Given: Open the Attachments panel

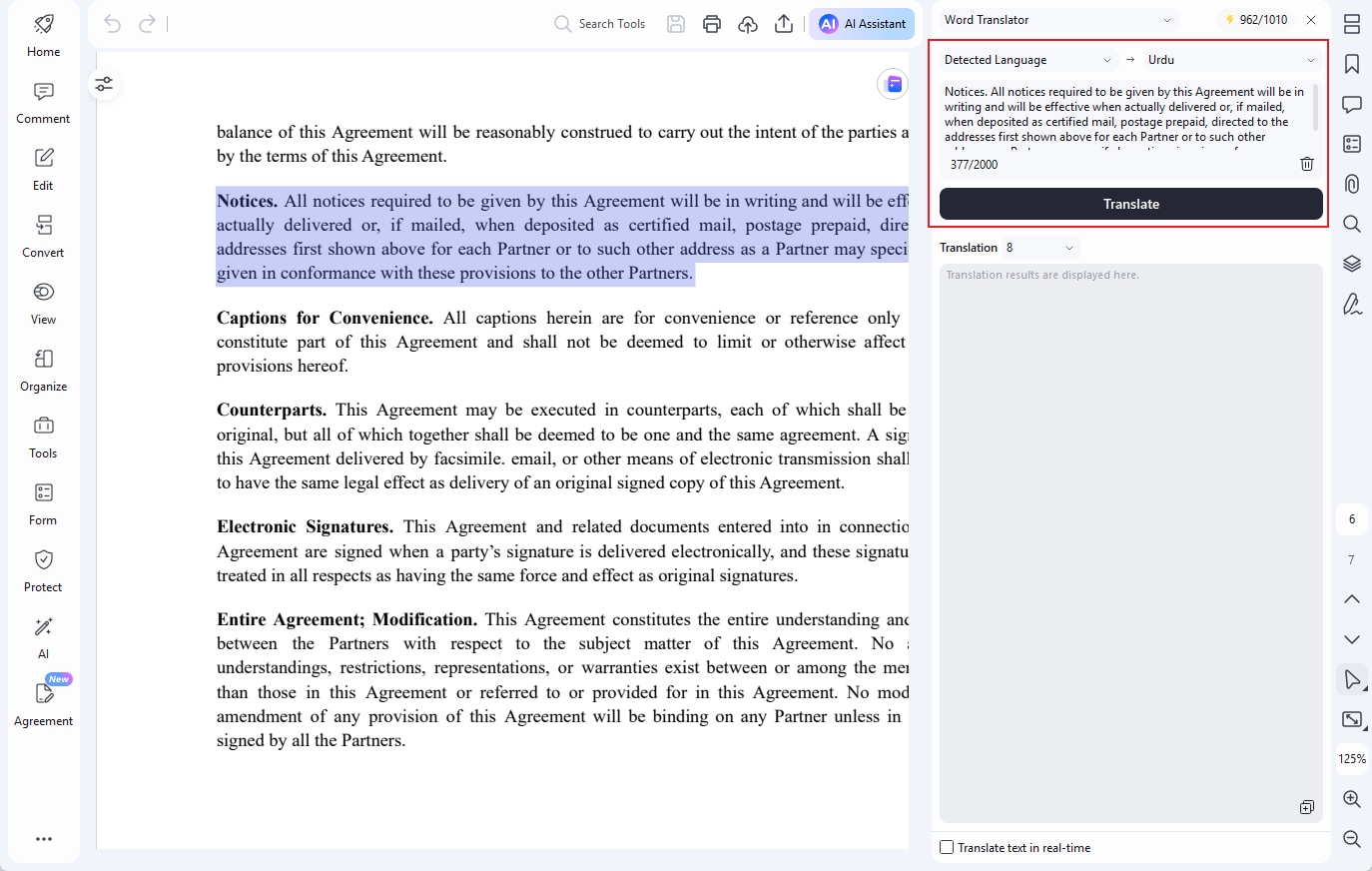Looking at the screenshot, I should pos(1352,184).
